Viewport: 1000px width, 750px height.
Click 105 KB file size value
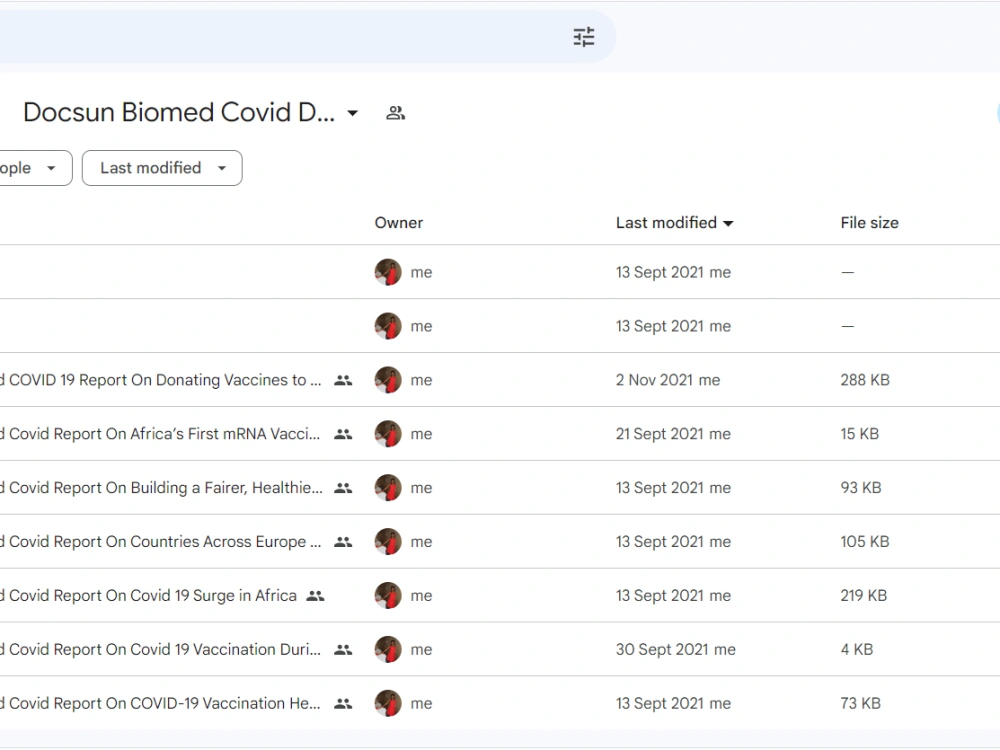(x=865, y=542)
